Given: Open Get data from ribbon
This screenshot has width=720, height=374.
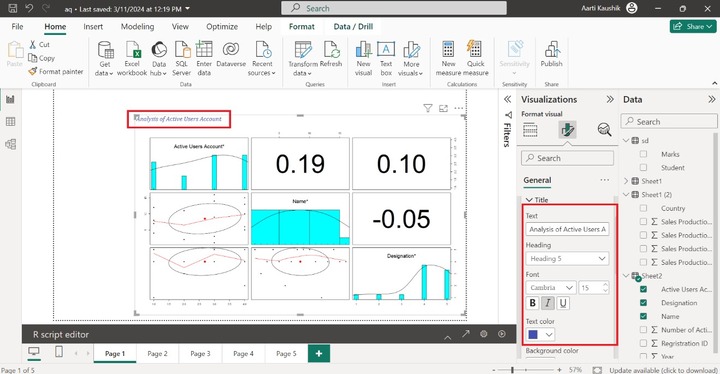Looking at the screenshot, I should click(105, 58).
